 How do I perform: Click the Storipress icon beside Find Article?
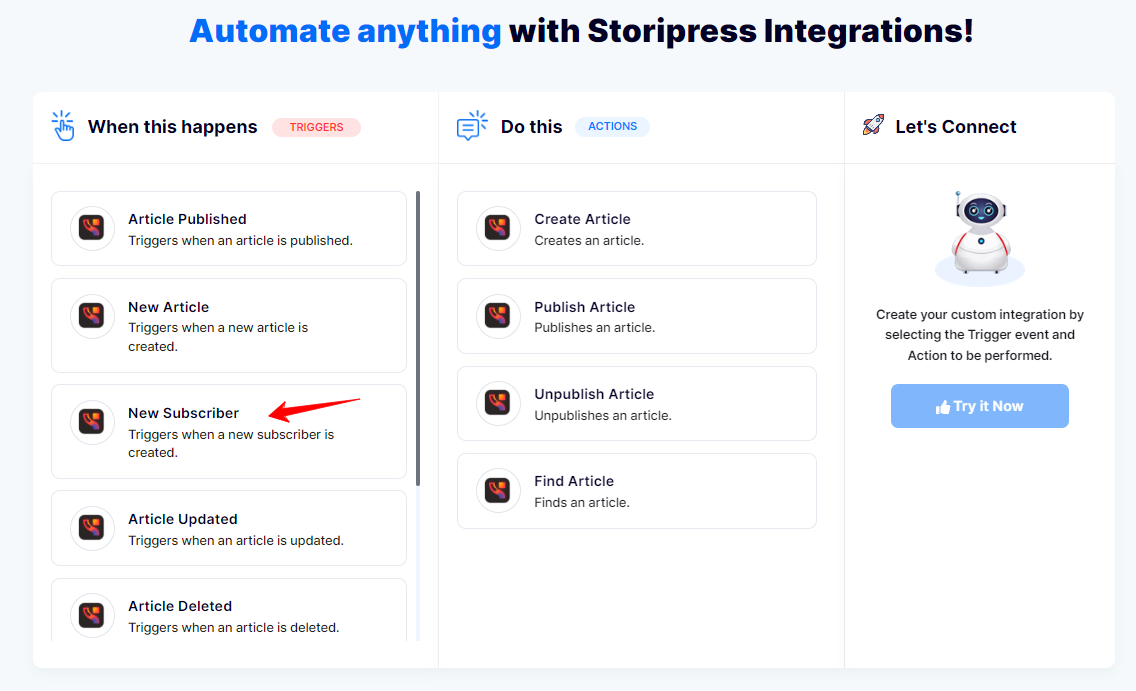tap(498, 491)
